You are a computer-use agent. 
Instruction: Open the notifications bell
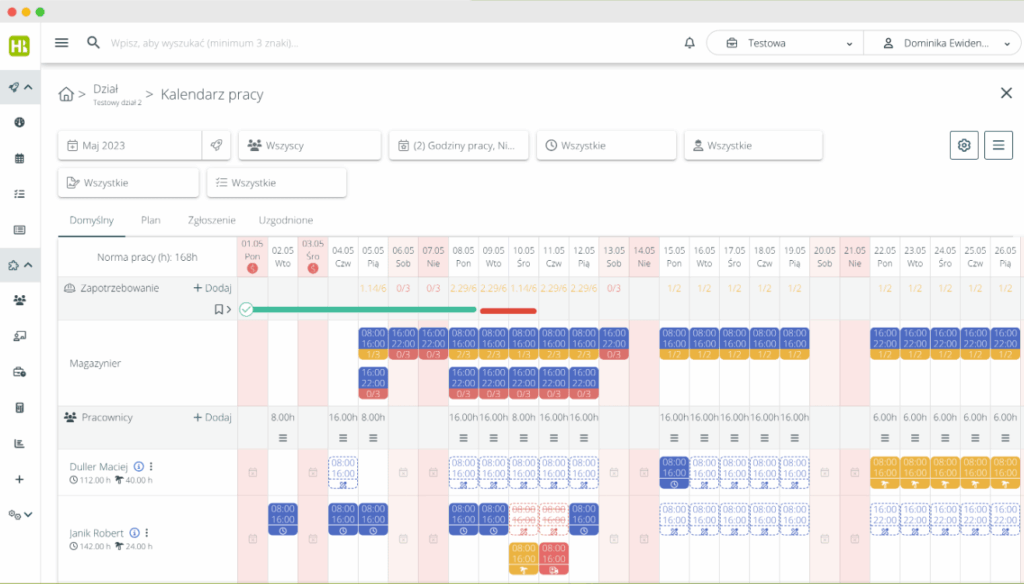click(x=689, y=43)
